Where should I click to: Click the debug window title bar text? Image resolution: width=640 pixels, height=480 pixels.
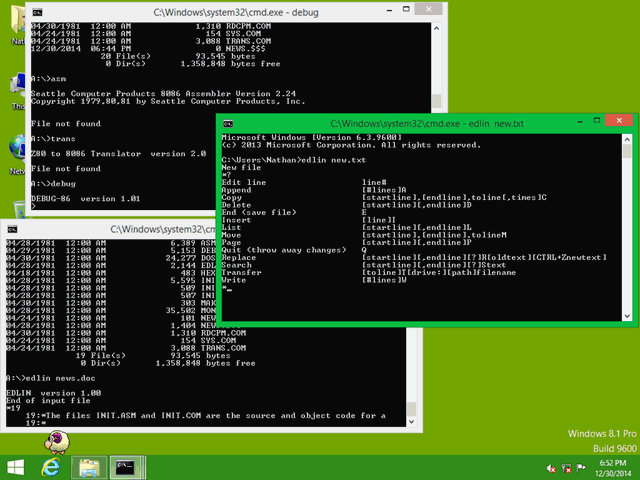(x=236, y=13)
